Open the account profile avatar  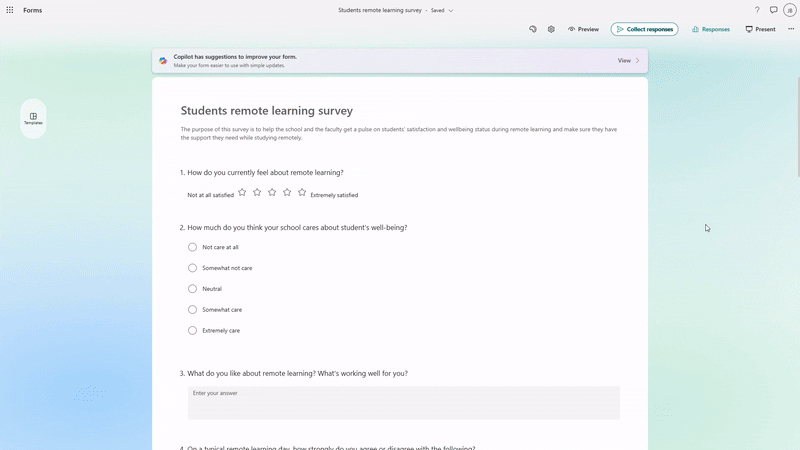coord(790,10)
